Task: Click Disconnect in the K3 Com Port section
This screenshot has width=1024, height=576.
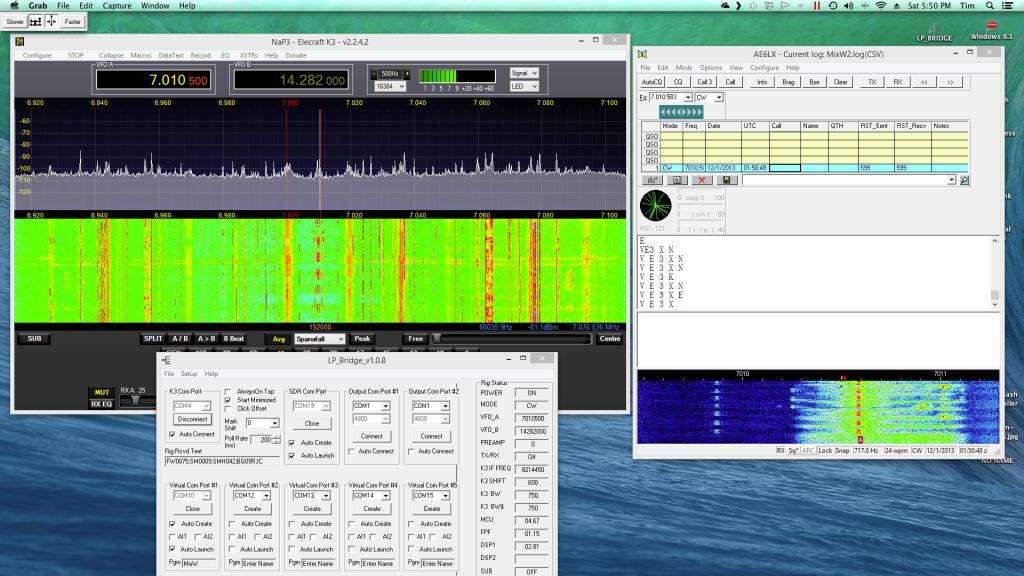Action: (190, 419)
